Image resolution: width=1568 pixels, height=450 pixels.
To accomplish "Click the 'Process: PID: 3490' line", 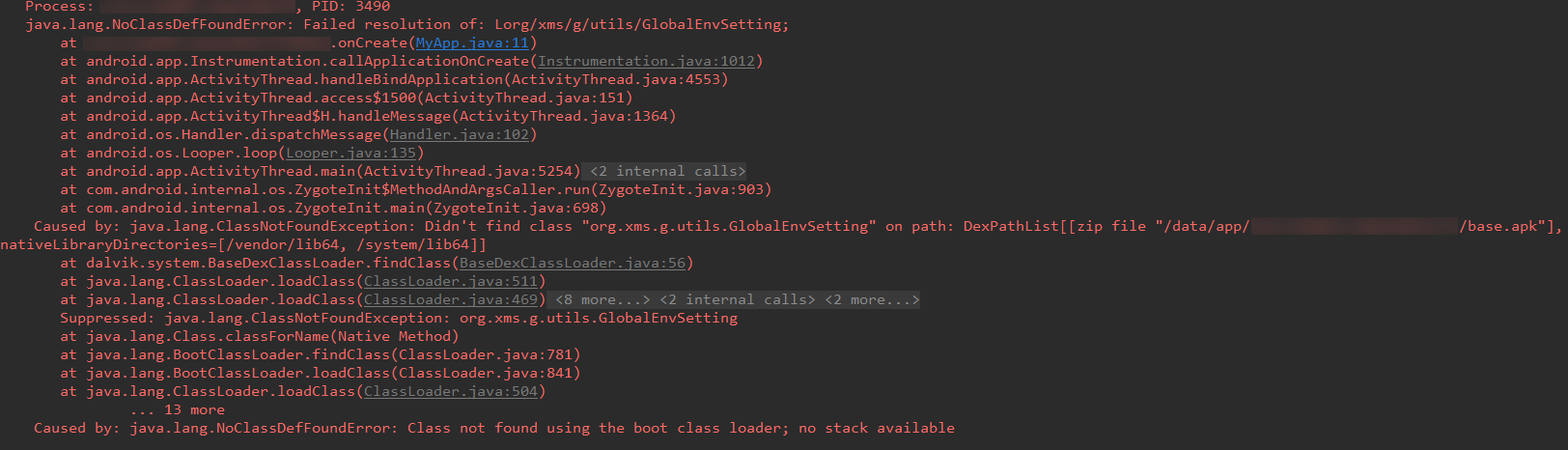I will [208, 7].
